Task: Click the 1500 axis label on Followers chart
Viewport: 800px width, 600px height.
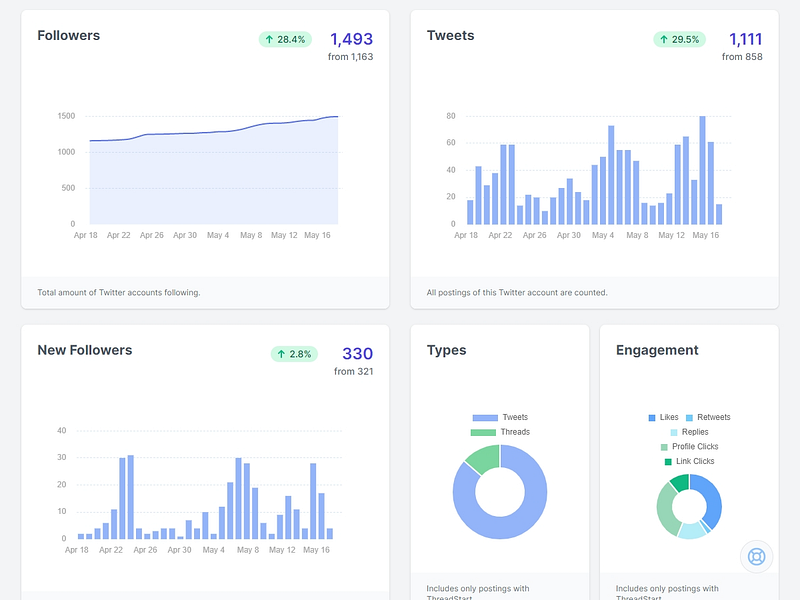Action: 66,116
